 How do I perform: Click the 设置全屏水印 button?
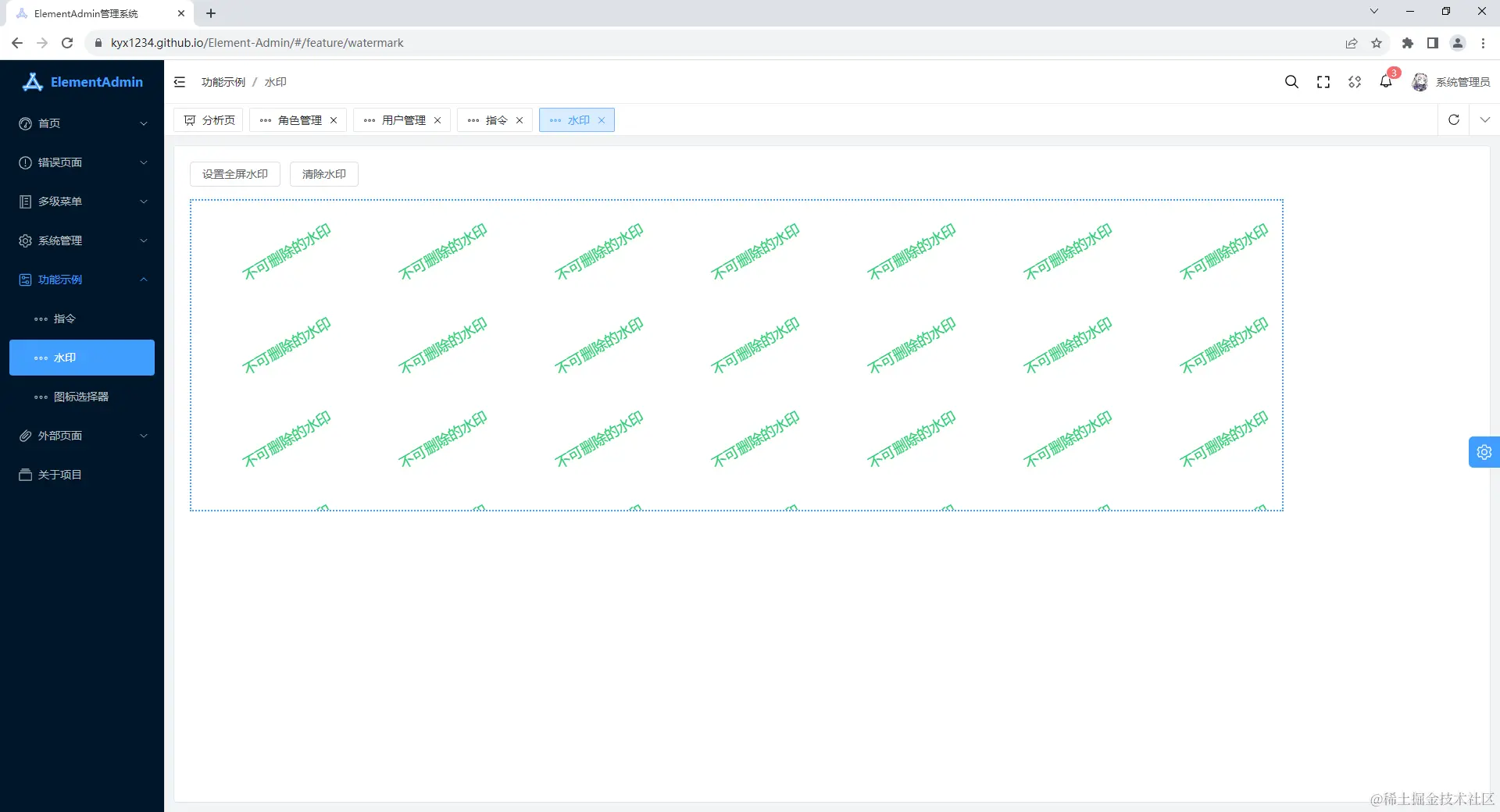235,174
